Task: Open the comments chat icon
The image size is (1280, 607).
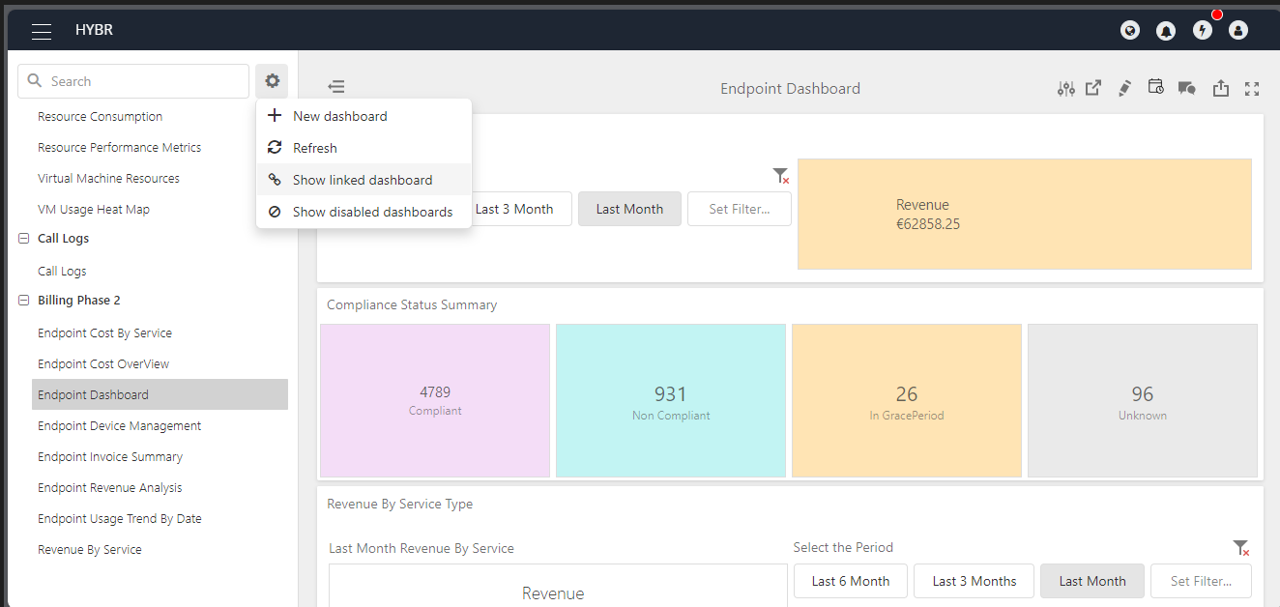Action: coord(1187,88)
